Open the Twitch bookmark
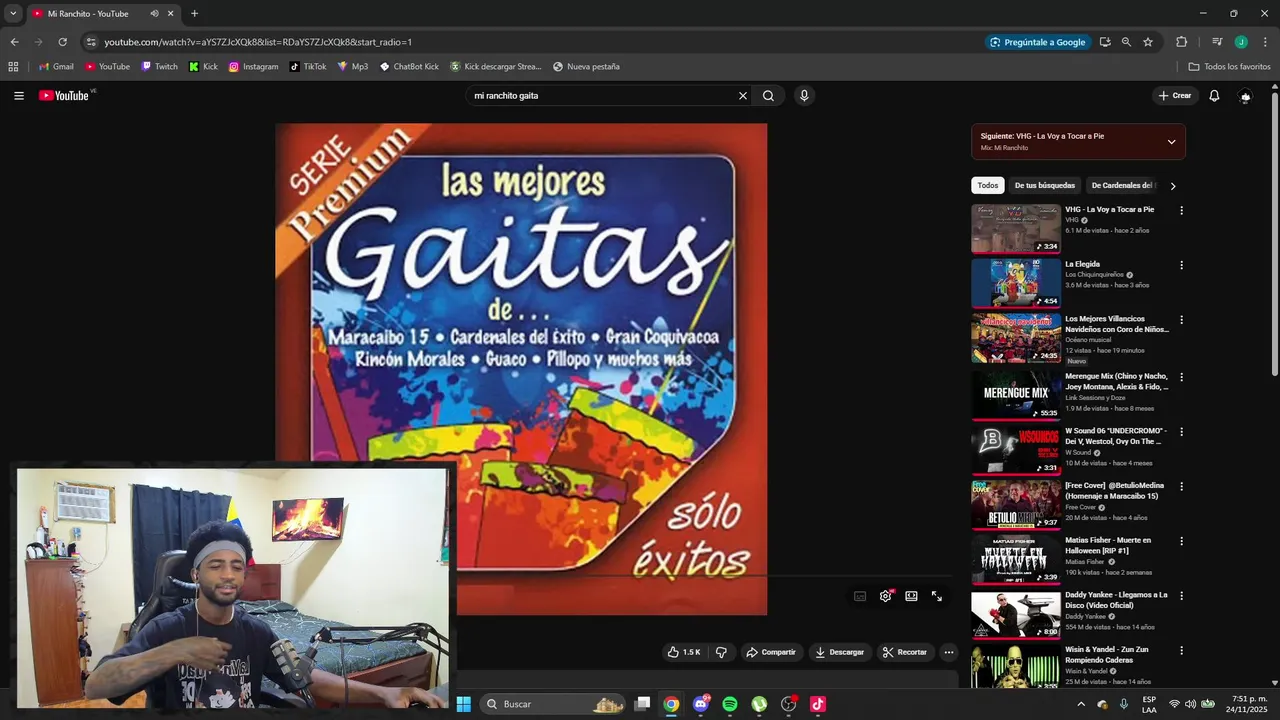 tap(160, 67)
